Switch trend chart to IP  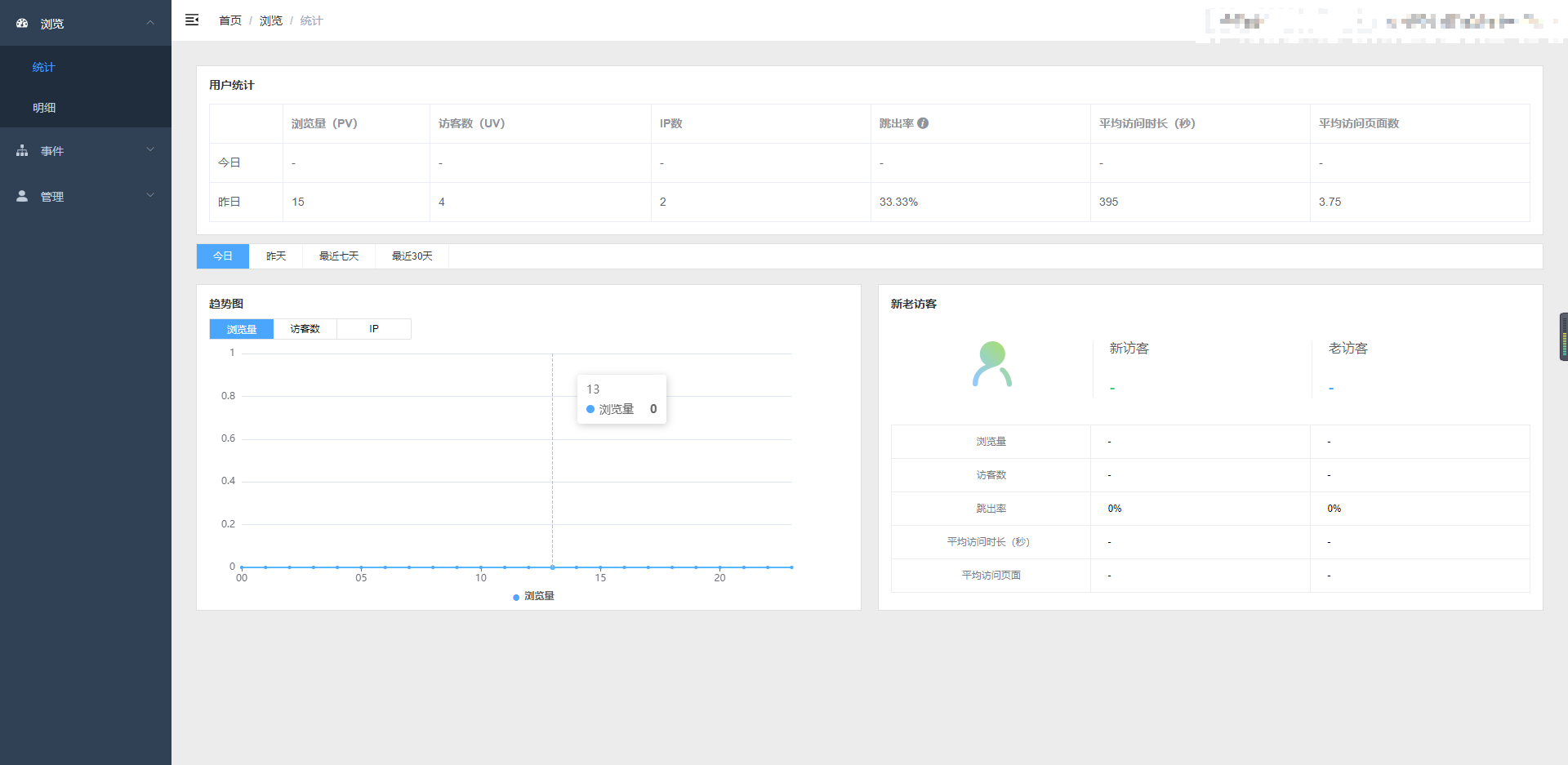click(x=374, y=329)
